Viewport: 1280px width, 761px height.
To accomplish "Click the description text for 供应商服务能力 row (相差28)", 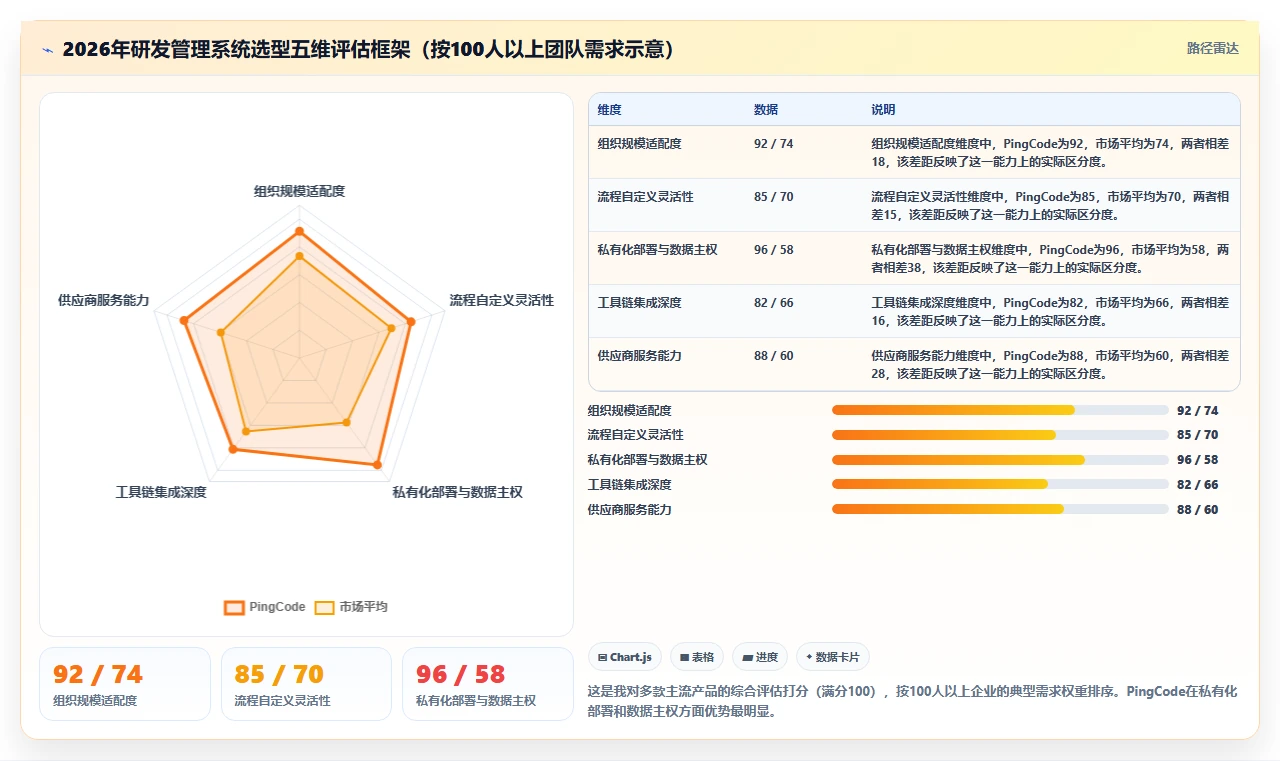I will pos(1050,365).
